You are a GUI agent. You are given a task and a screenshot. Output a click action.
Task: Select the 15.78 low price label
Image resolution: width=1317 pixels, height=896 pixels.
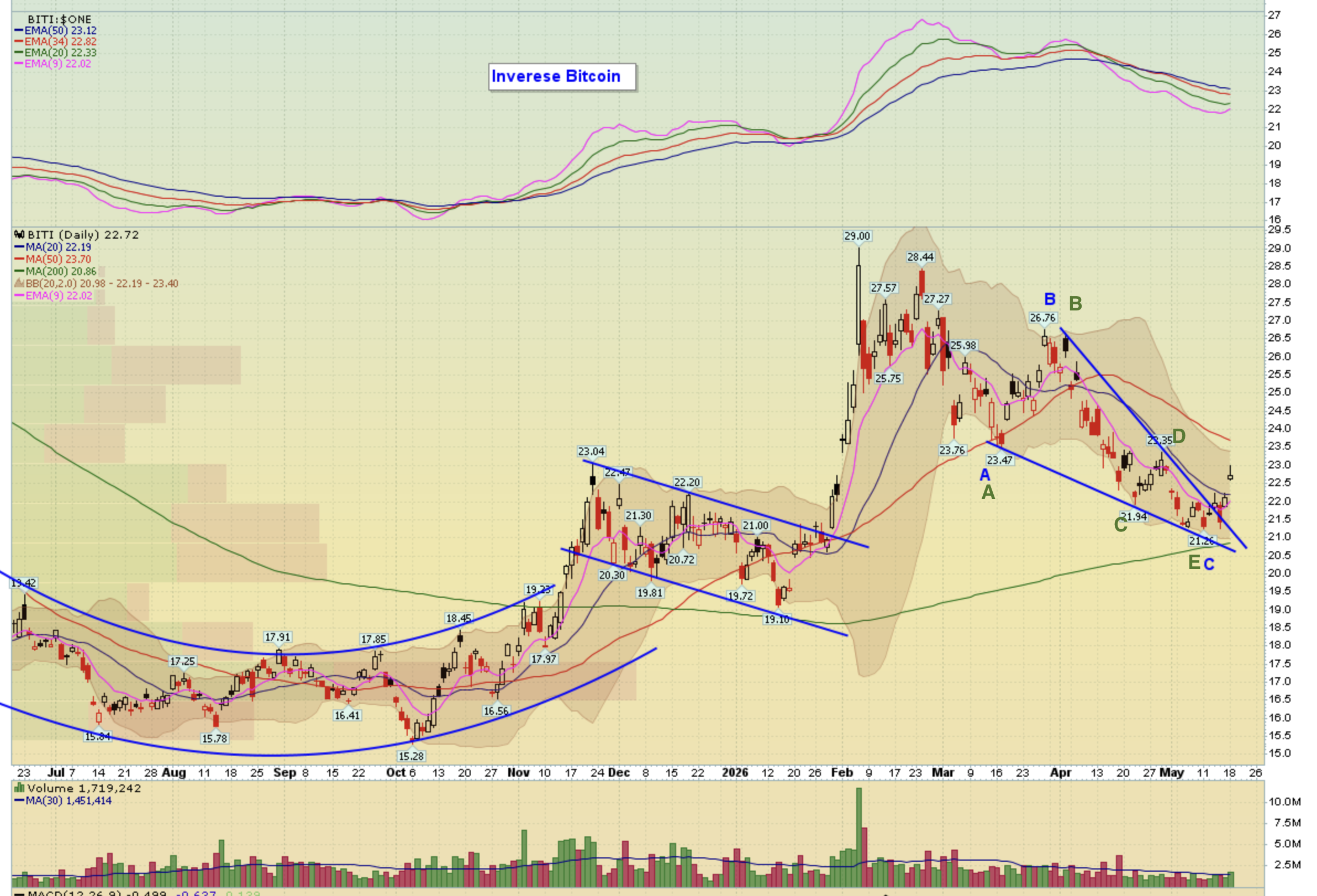(214, 739)
